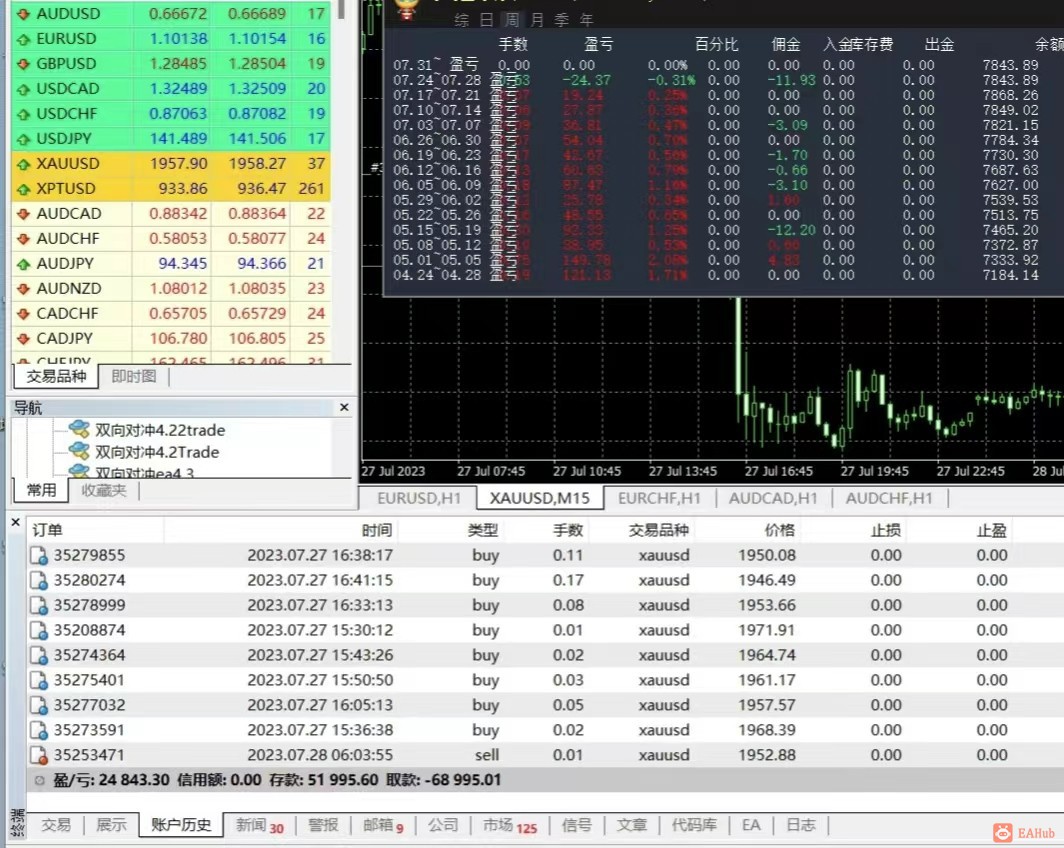
Task: Select the 双向对冲4.2Trade expert advisor
Action: coord(157,452)
